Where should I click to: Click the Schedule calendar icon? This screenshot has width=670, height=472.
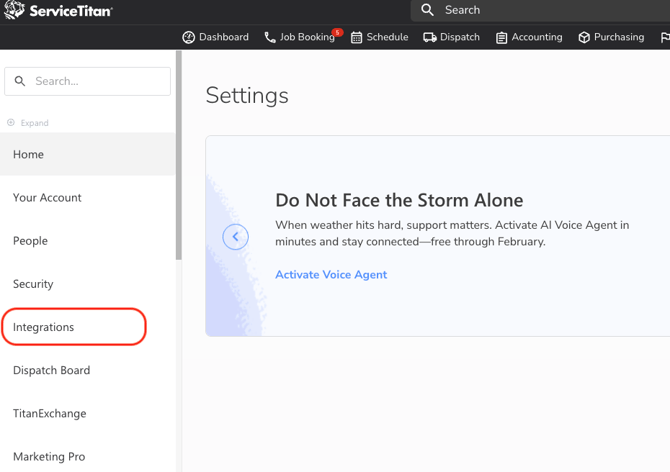tap(356, 38)
